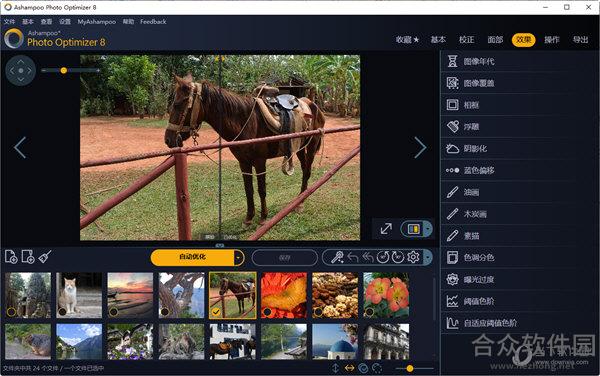
Task: Click the circular check icon in status bar
Action: (363, 368)
